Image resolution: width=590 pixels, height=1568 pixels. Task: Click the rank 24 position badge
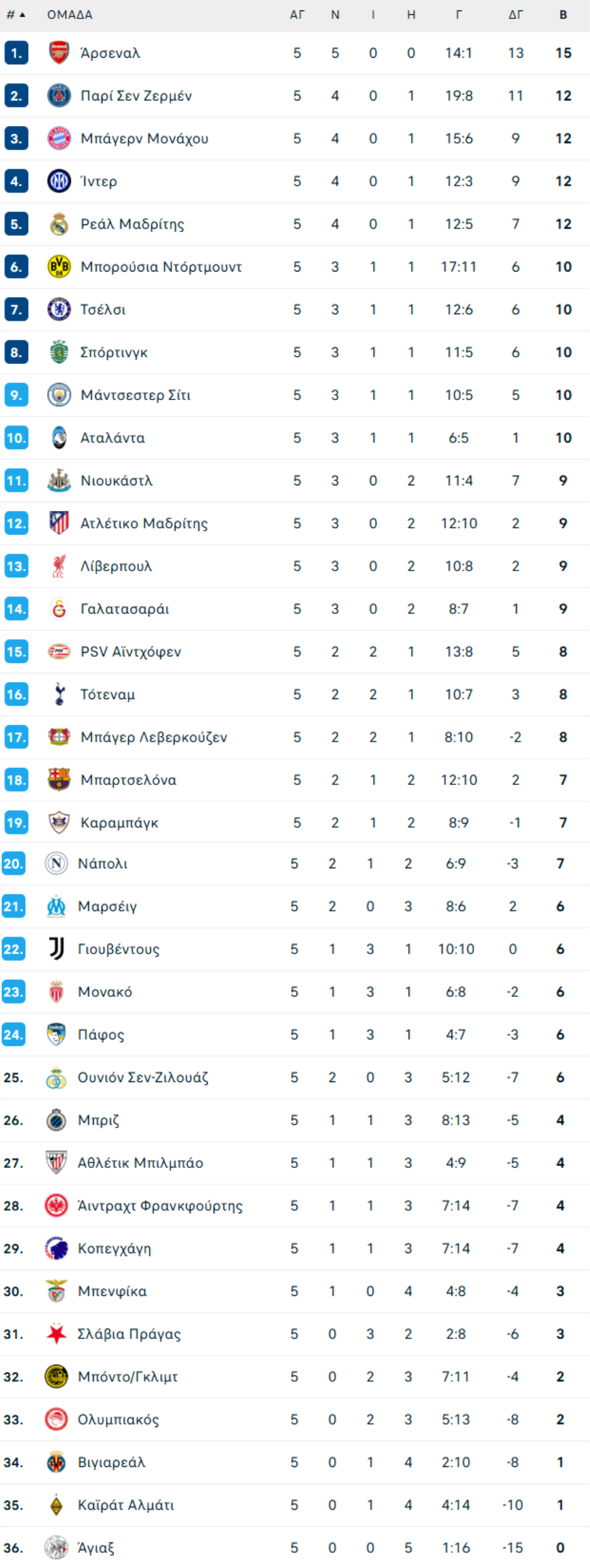13,1035
